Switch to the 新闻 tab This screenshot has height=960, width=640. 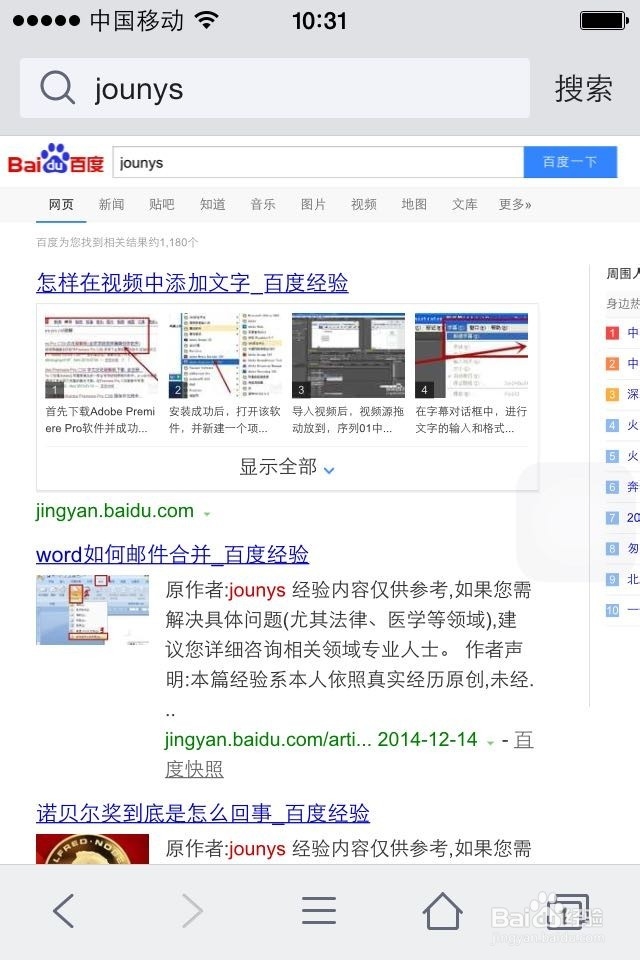(x=111, y=204)
